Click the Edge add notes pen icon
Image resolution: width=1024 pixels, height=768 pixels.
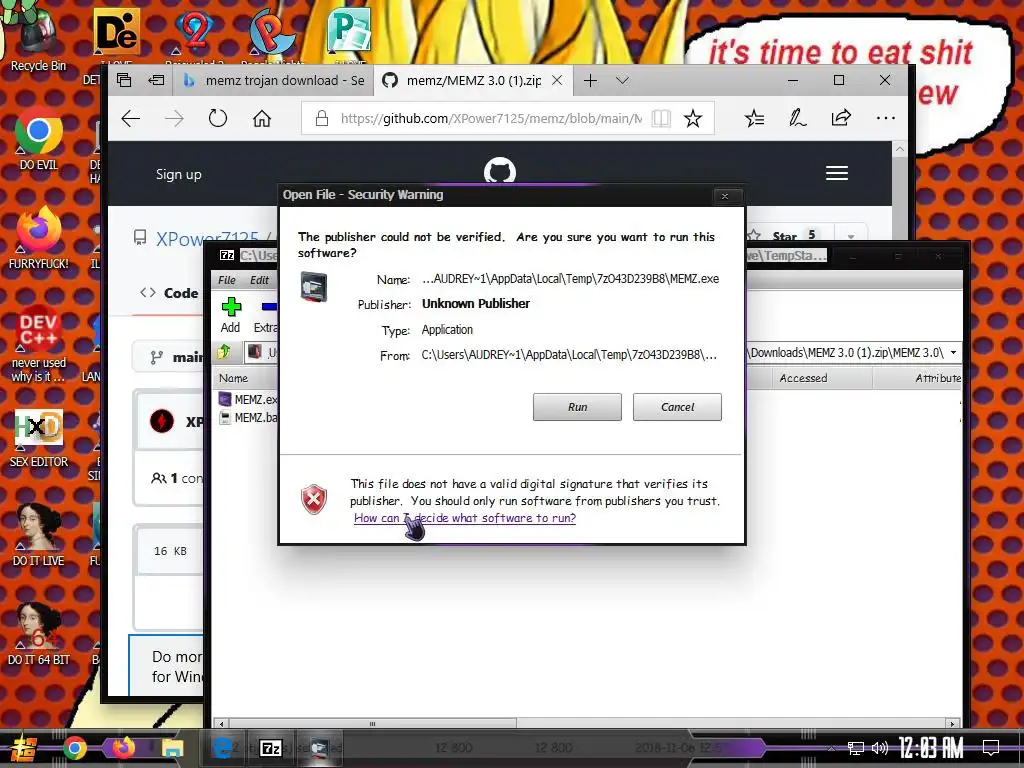click(x=797, y=118)
